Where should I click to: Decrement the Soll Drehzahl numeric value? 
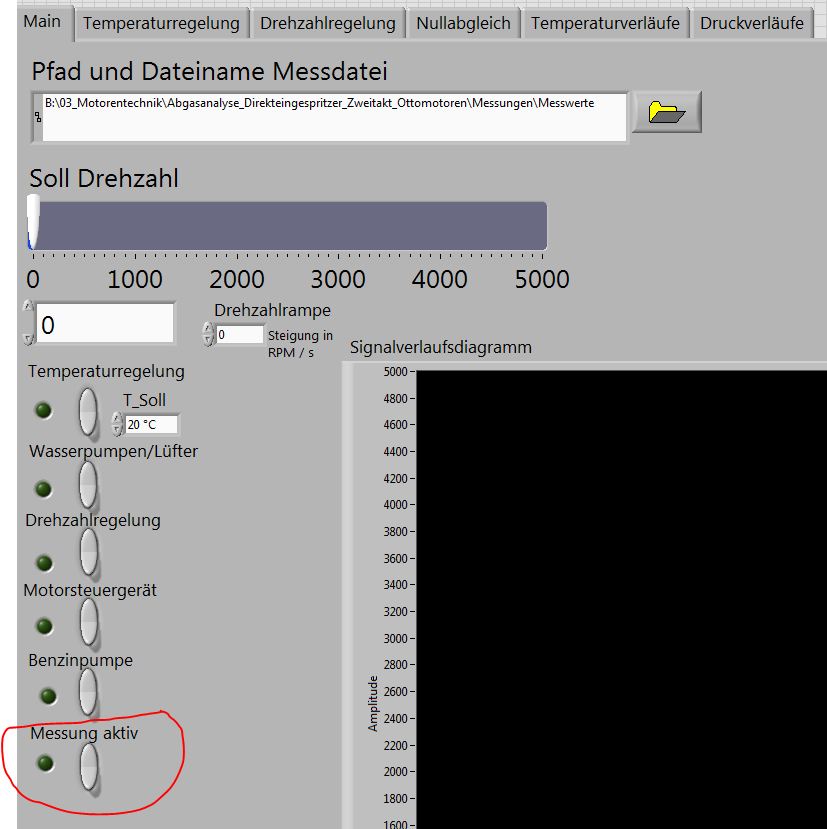coord(29,339)
